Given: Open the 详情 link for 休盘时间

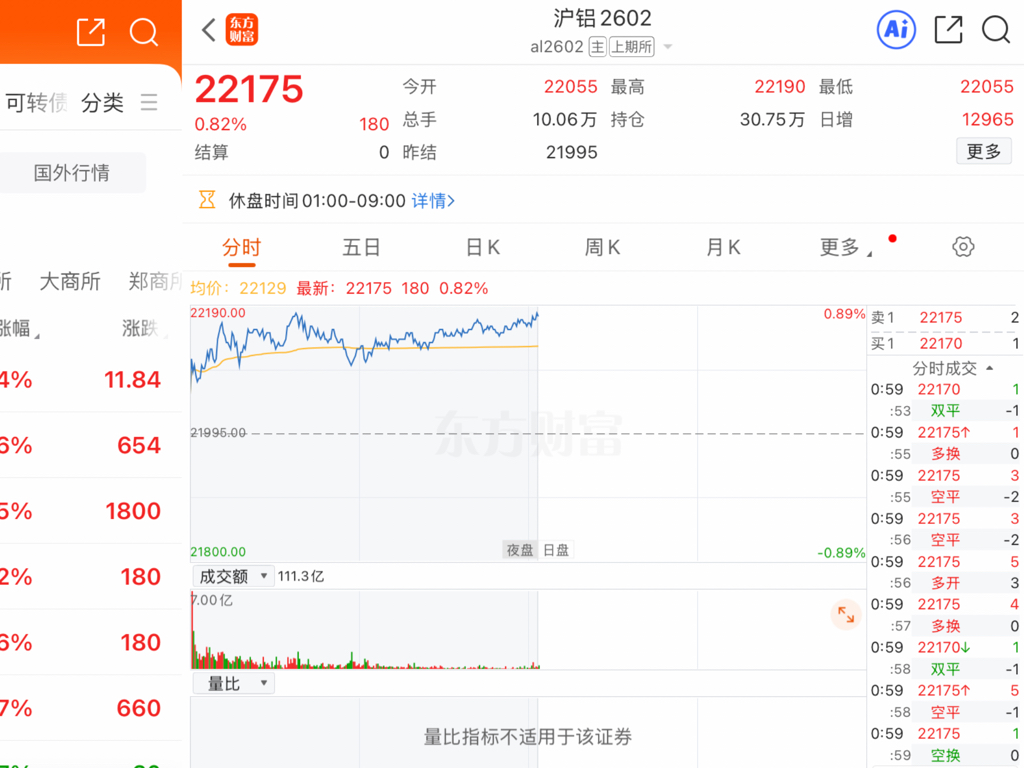Looking at the screenshot, I should click(433, 200).
